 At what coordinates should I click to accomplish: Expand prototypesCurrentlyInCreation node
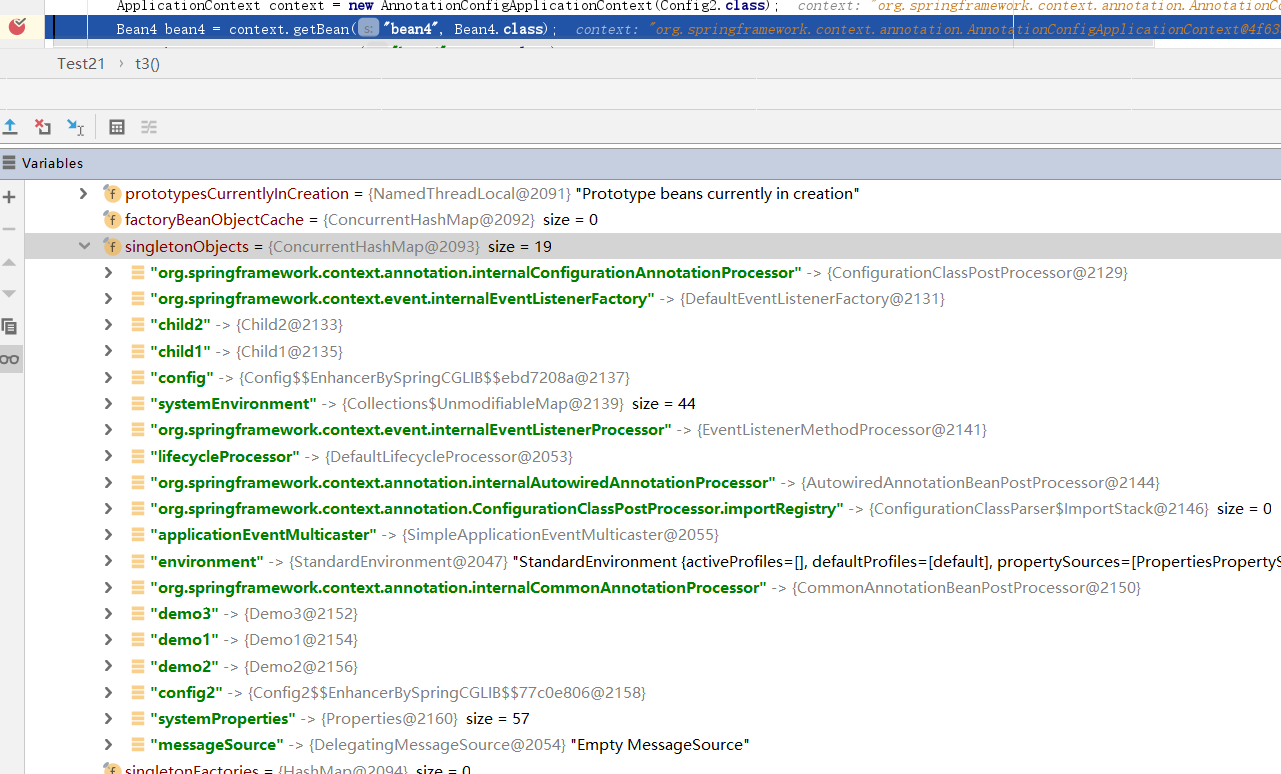(84, 194)
